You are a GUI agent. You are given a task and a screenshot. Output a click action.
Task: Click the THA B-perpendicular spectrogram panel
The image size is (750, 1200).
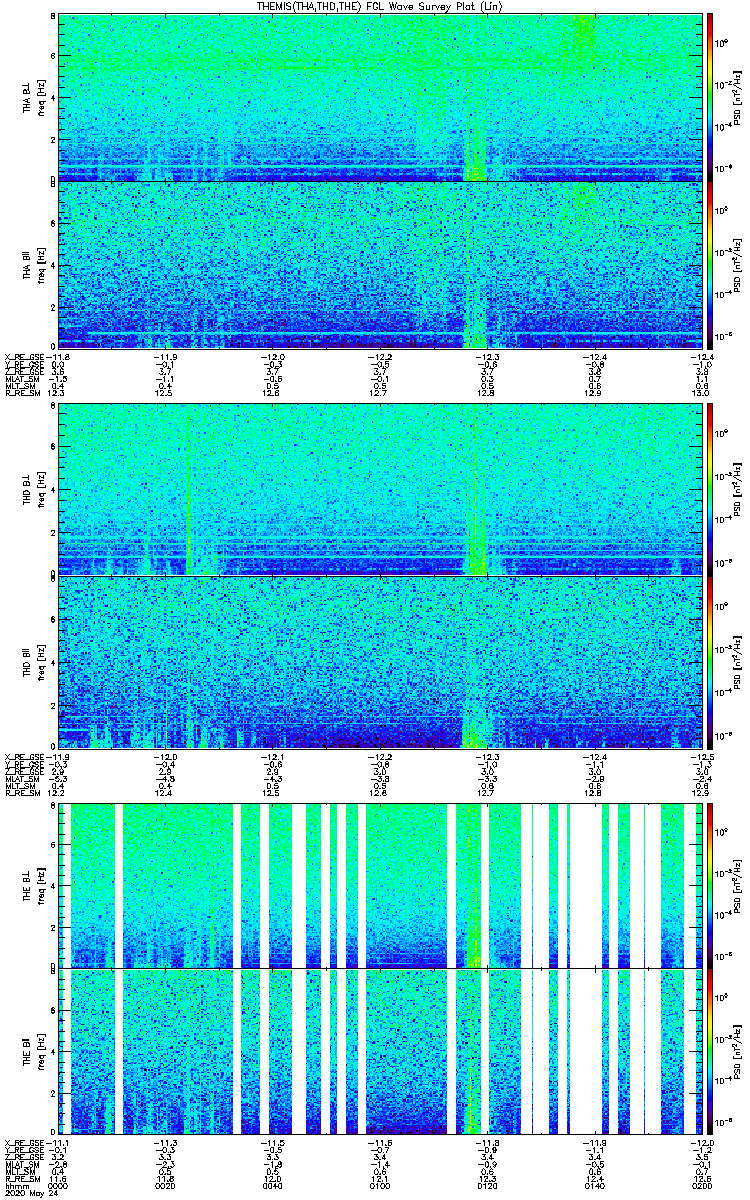click(380, 97)
